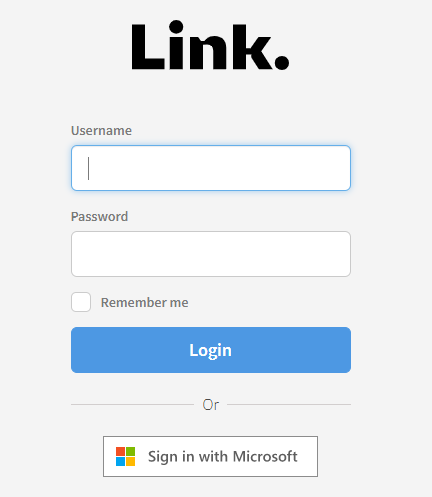
Task: Click the Microsoft four-color logo icon
Action: pos(125,456)
